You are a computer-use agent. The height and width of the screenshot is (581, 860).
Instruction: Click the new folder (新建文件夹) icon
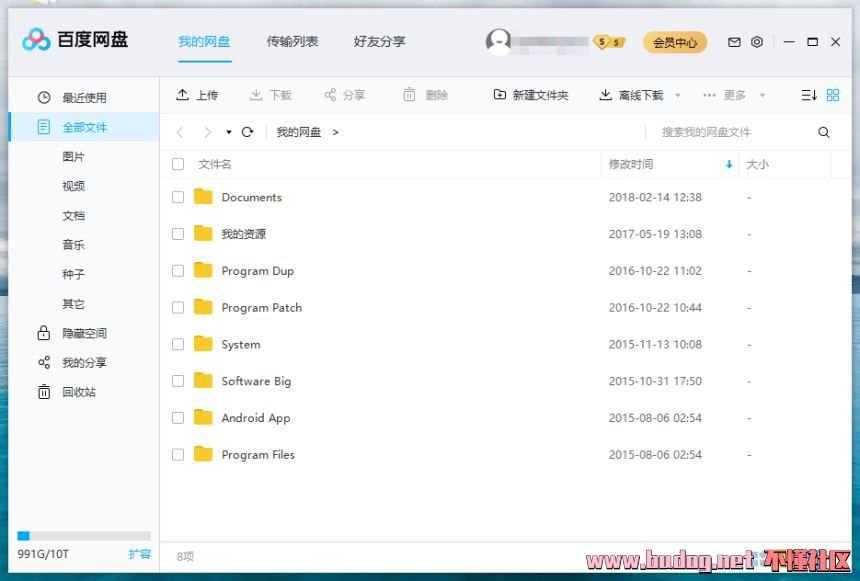tap(500, 95)
